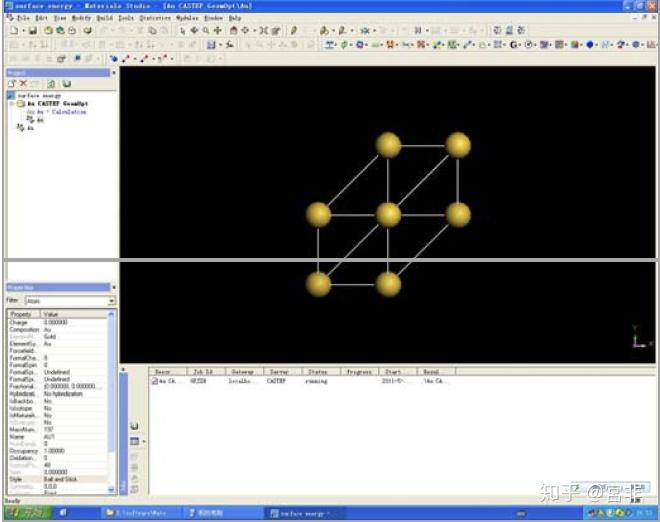Click the Windows Start button
The height and width of the screenshot is (522, 660).
tap(28, 513)
